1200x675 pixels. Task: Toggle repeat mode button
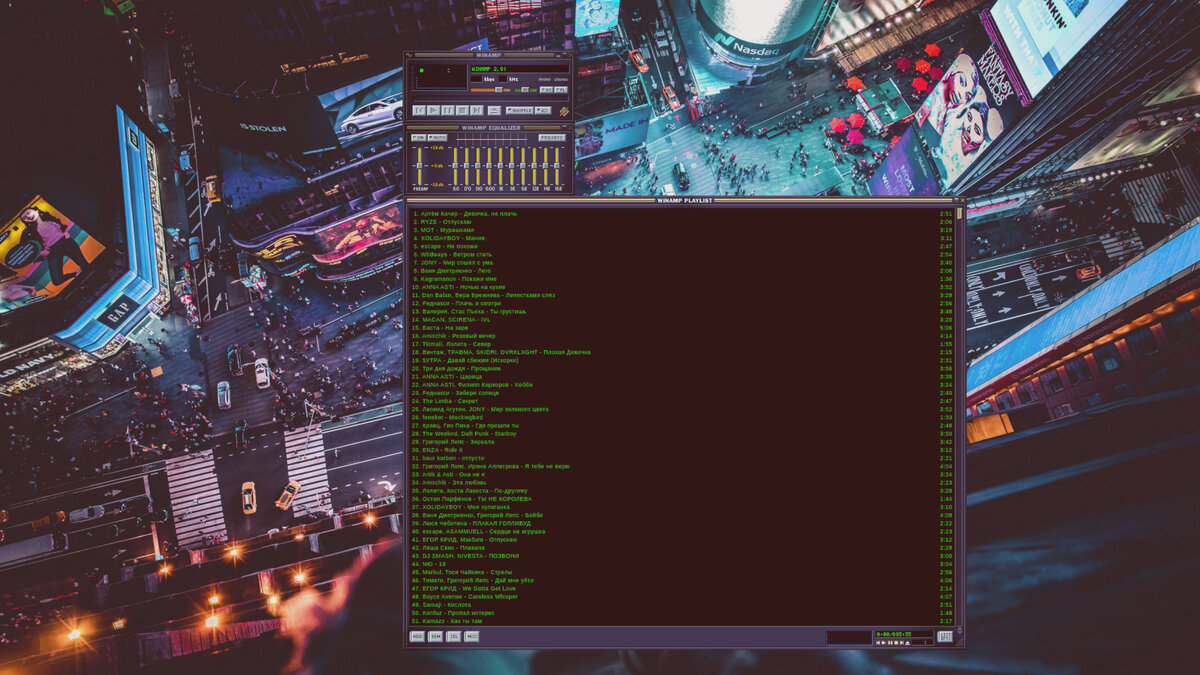543,110
